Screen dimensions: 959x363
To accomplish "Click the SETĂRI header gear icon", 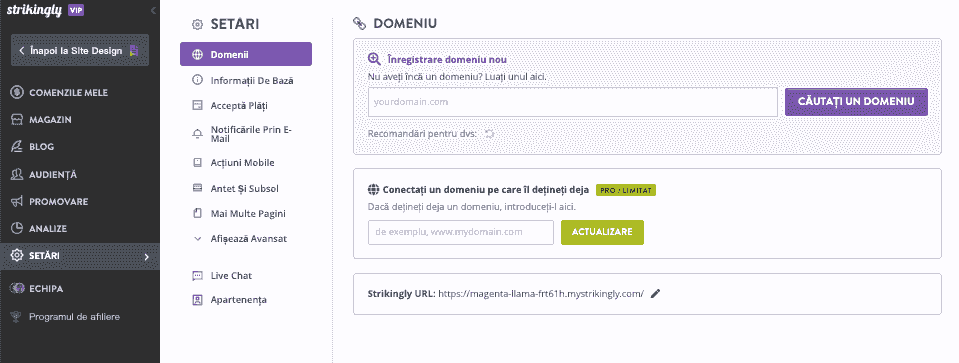I will click(x=197, y=24).
